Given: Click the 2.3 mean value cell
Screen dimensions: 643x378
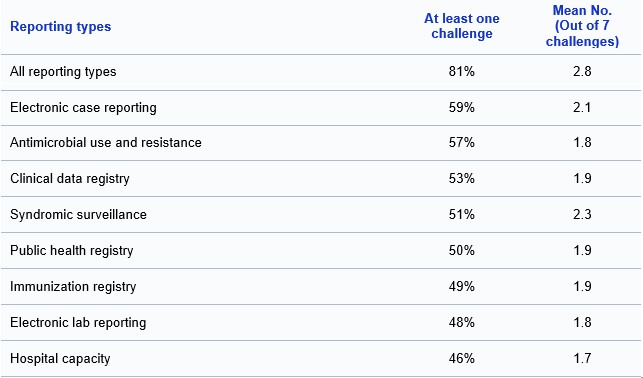Looking at the screenshot, I should (582, 214).
